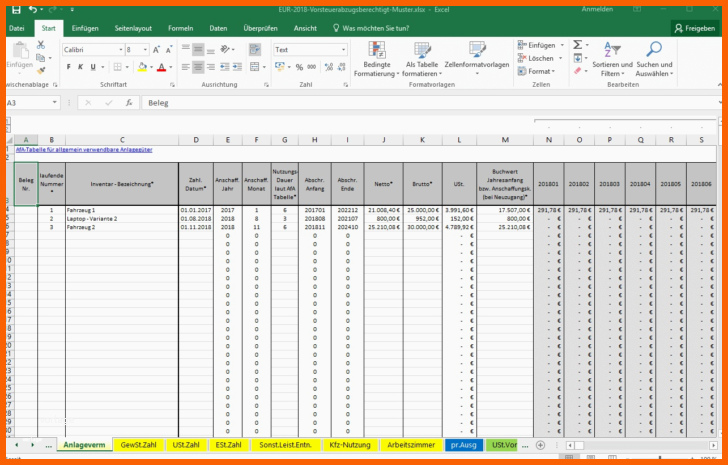
Task: Apply thousands separator 000 style
Action: (x=312, y=67)
